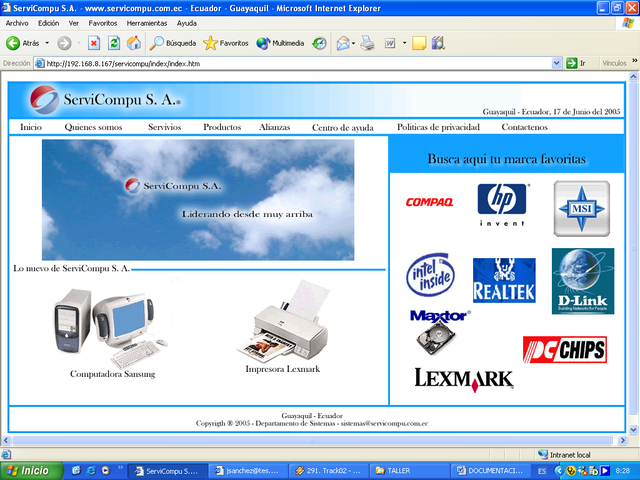This screenshot has height=480, width=640.
Task: Click the forward arrow navigation button
Action: click(x=64, y=43)
